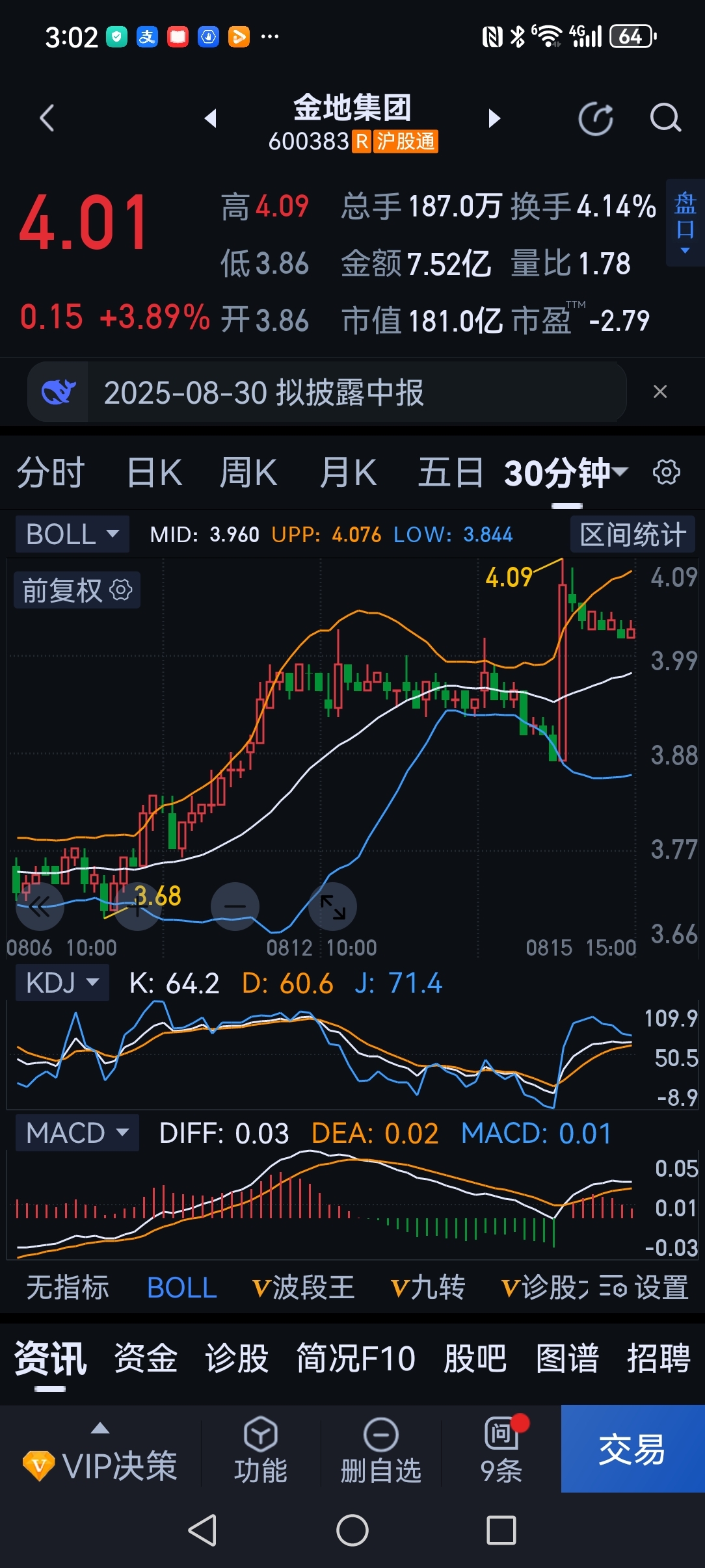Viewport: 705px width, 1568px height.
Task: Open the 简况F10 company profile tab
Action: click(356, 1359)
